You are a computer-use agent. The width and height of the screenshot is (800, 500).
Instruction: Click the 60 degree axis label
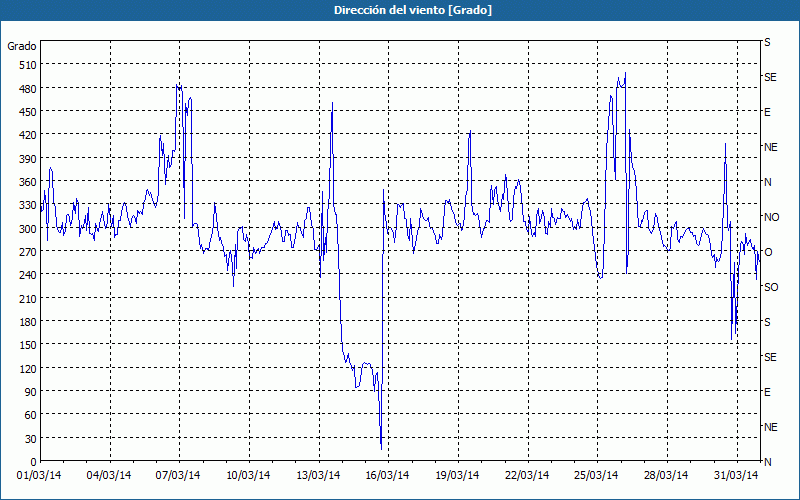(31, 415)
